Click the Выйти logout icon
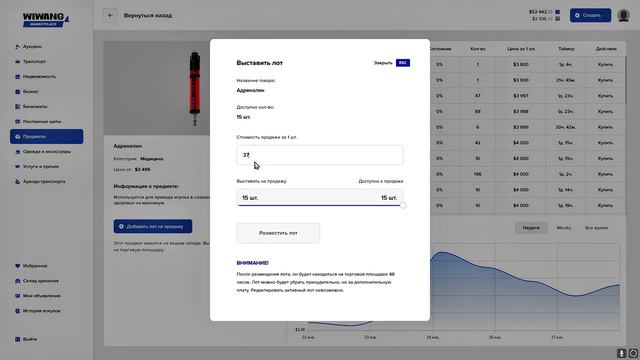The width and height of the screenshot is (640, 360). click(18, 339)
